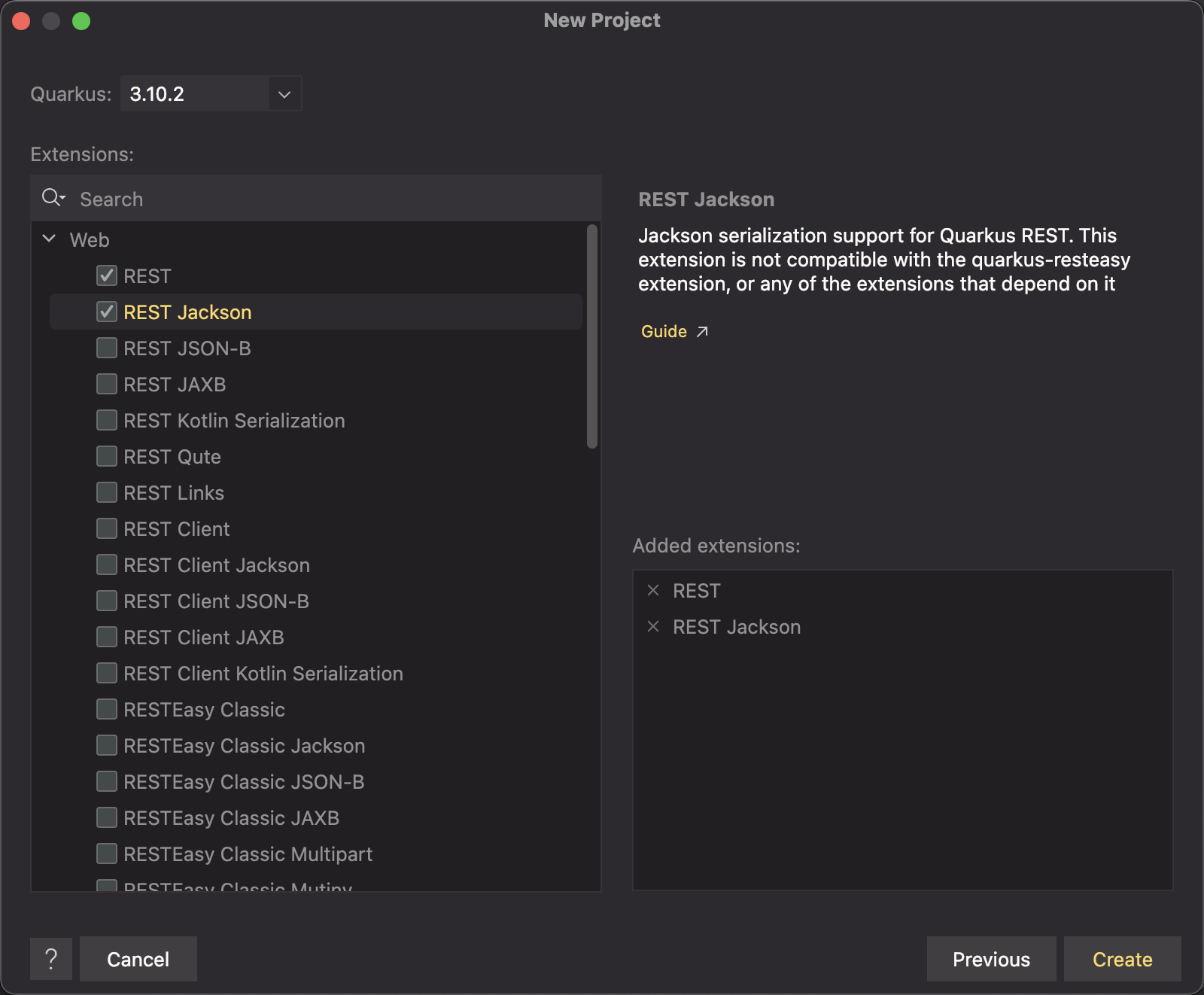The image size is (1204, 995).
Task: Open the Quarkus version dropdown
Action: click(284, 94)
